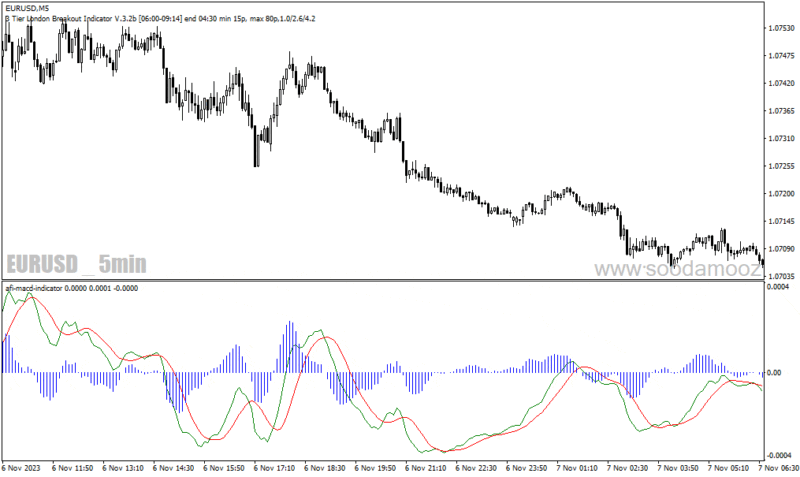Click the 6 Nov 13:10 time label

pos(123,468)
